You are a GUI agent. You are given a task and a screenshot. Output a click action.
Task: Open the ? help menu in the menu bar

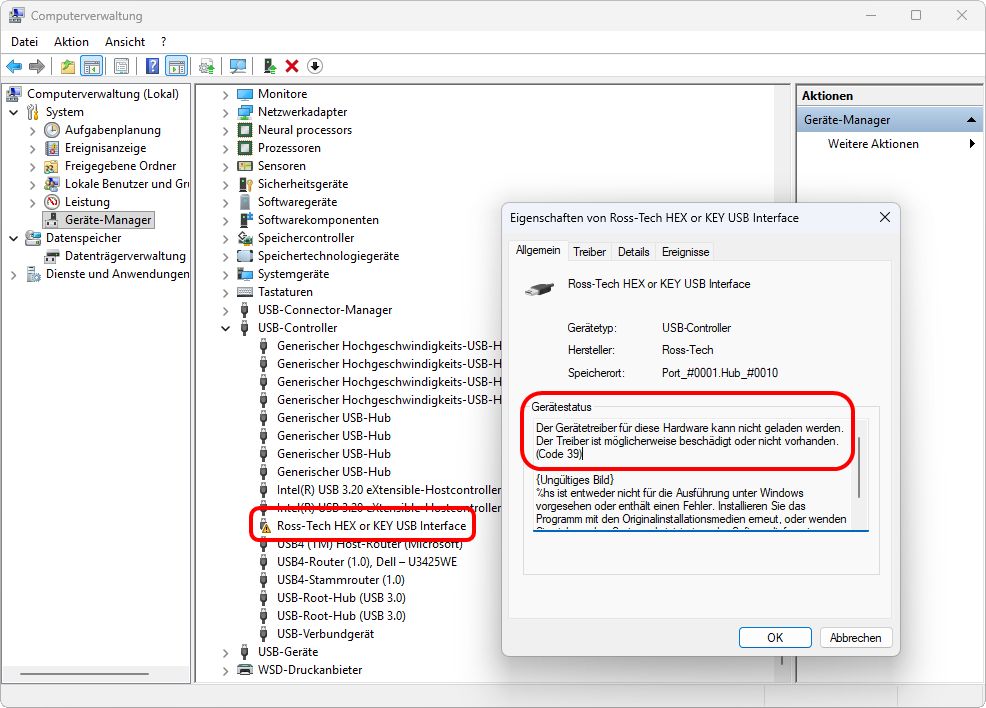(x=163, y=41)
